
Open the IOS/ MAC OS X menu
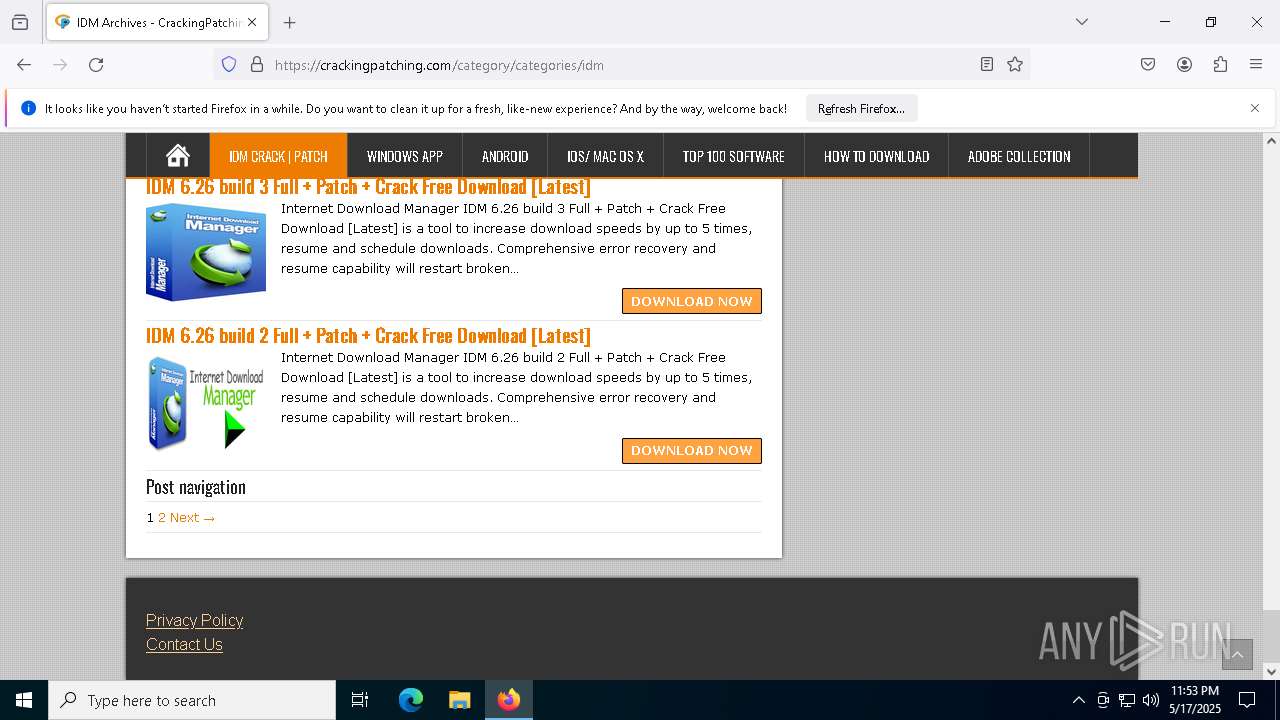click(605, 156)
